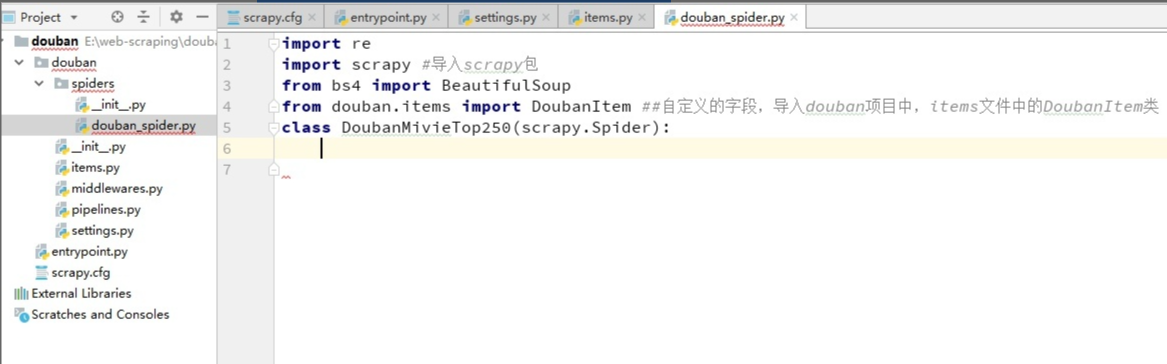Select Scratches and Consoles node
This screenshot has height=364, width=1167.
point(100,314)
